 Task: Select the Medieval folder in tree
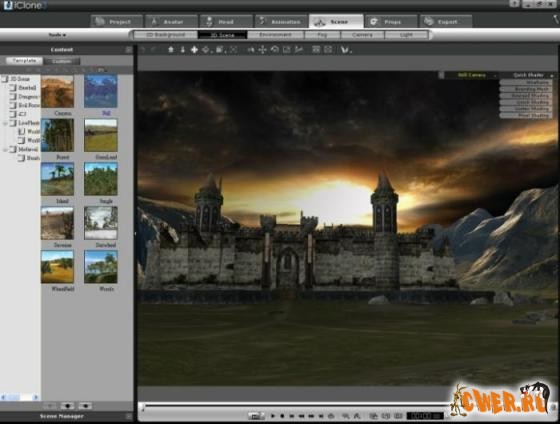[x=25, y=149]
